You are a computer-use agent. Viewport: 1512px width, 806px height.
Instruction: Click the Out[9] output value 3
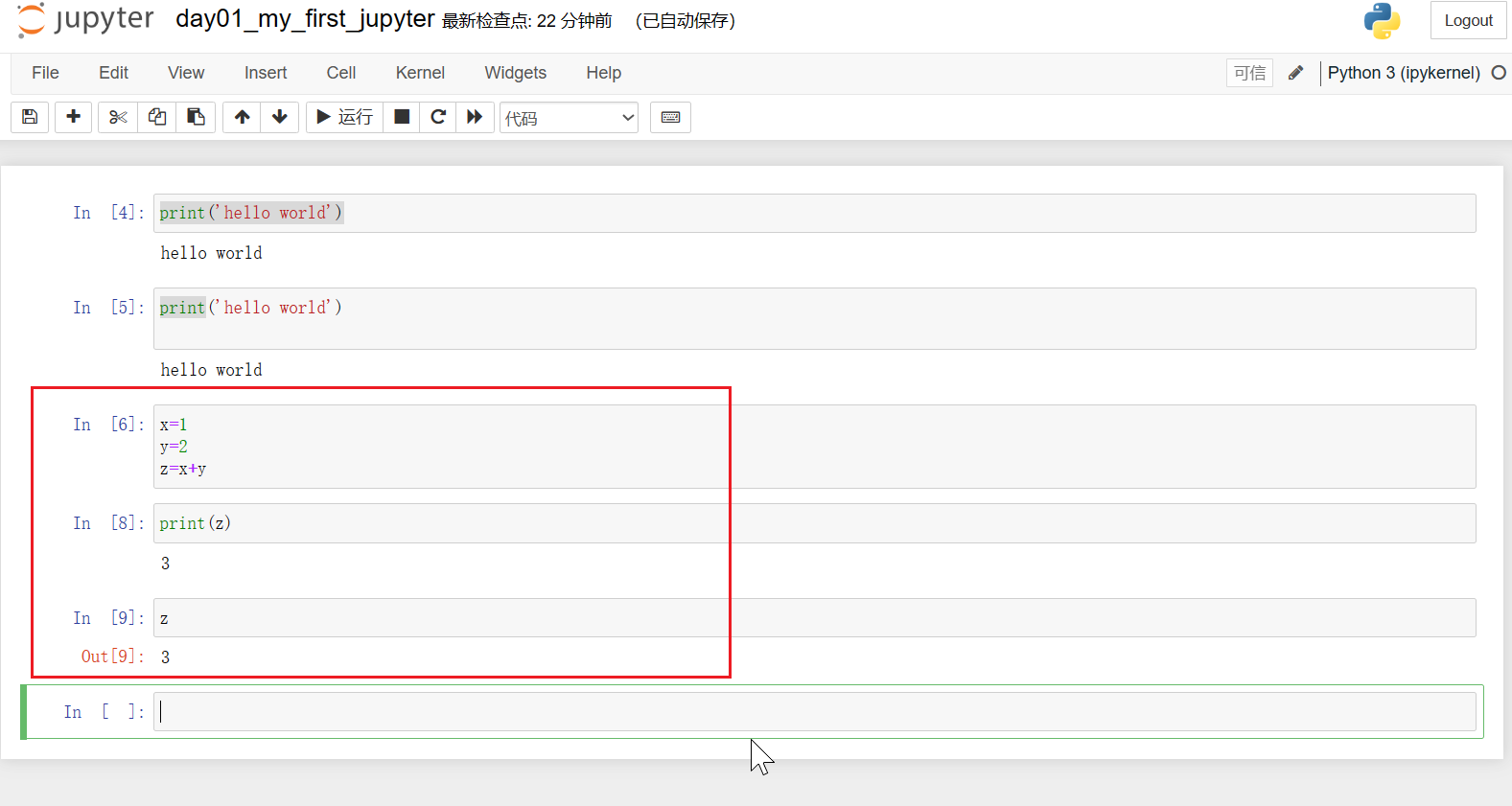165,657
